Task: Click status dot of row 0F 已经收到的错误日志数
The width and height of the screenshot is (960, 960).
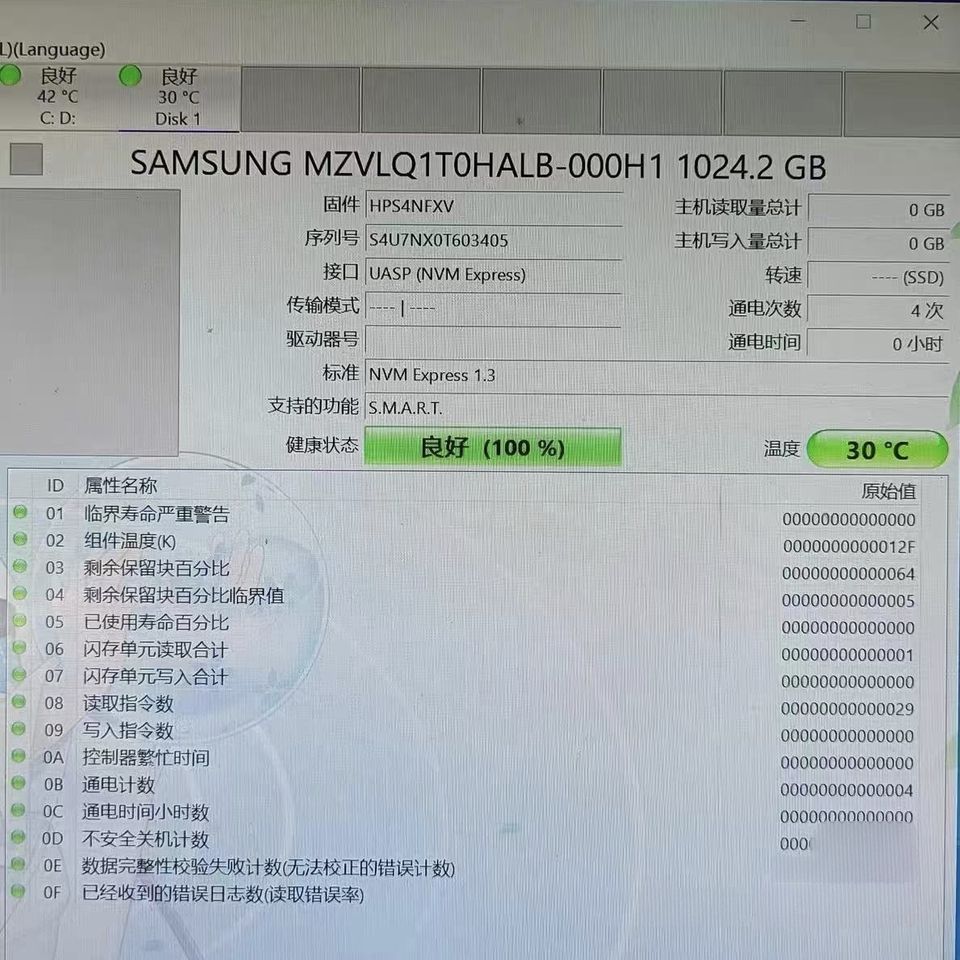Action: pos(18,891)
